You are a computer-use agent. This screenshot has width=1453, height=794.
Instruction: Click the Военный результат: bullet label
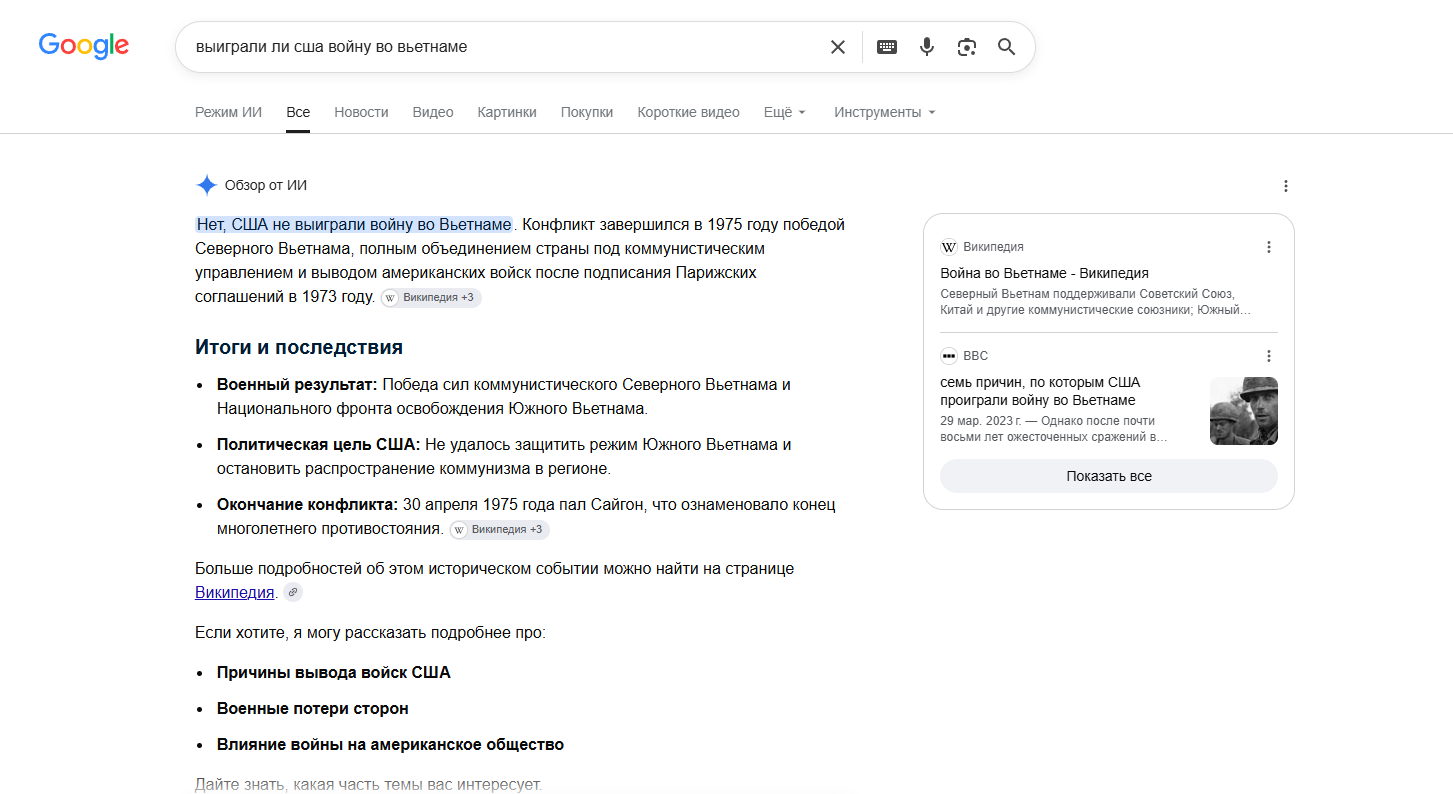click(297, 384)
